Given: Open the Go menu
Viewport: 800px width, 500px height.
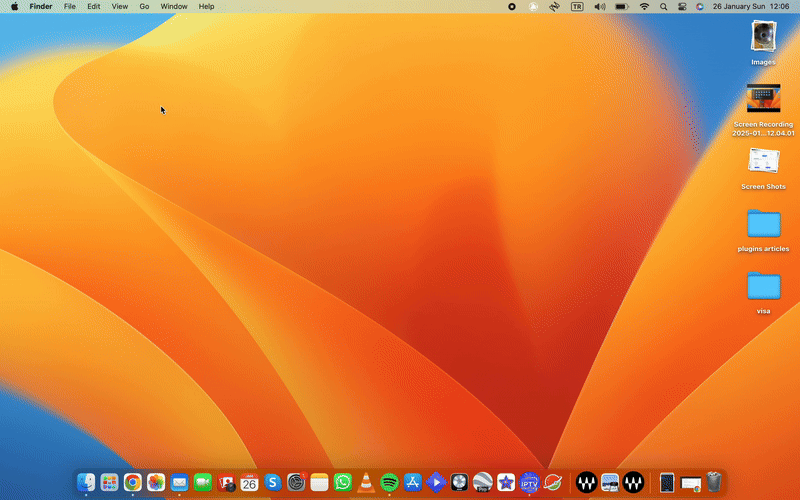Looking at the screenshot, I should [144, 6].
